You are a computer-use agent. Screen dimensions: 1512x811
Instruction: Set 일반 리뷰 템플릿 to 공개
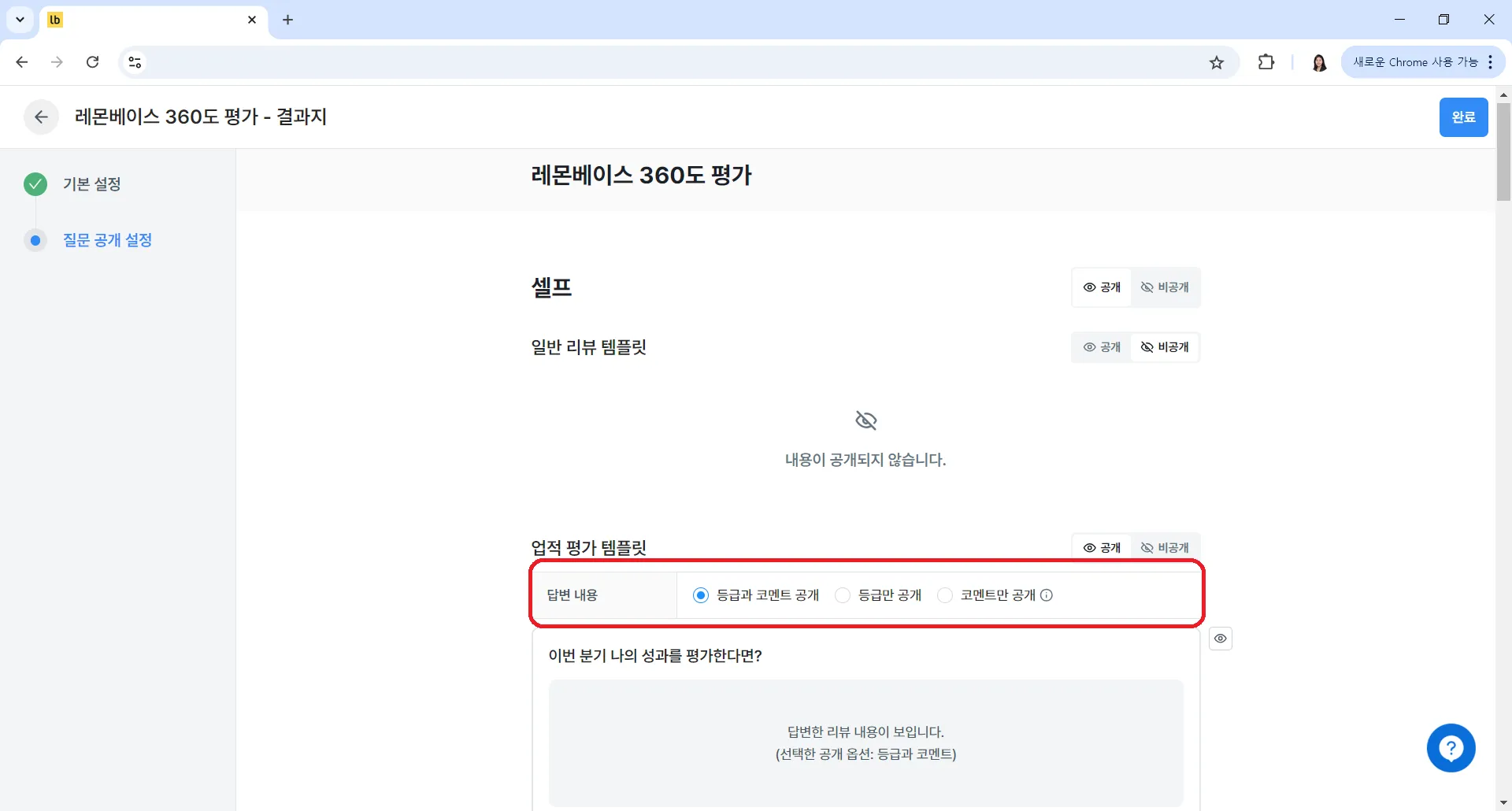coord(1102,347)
